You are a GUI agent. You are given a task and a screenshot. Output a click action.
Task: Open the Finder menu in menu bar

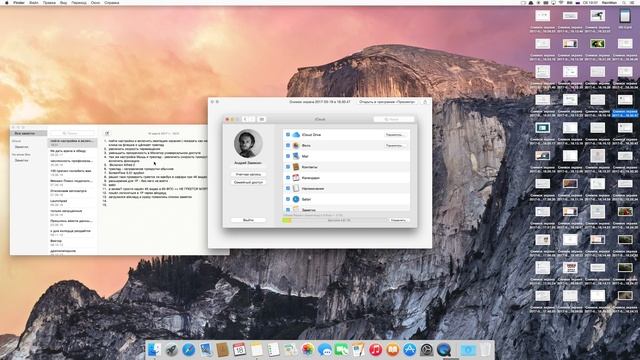(x=19, y=2)
